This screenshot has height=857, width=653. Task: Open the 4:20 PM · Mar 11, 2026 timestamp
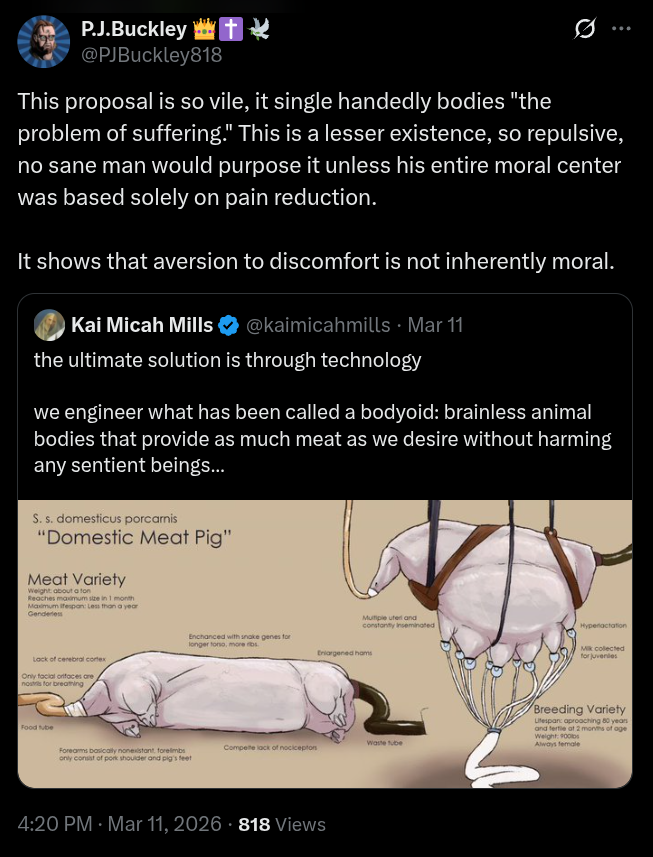pyautogui.click(x=120, y=824)
